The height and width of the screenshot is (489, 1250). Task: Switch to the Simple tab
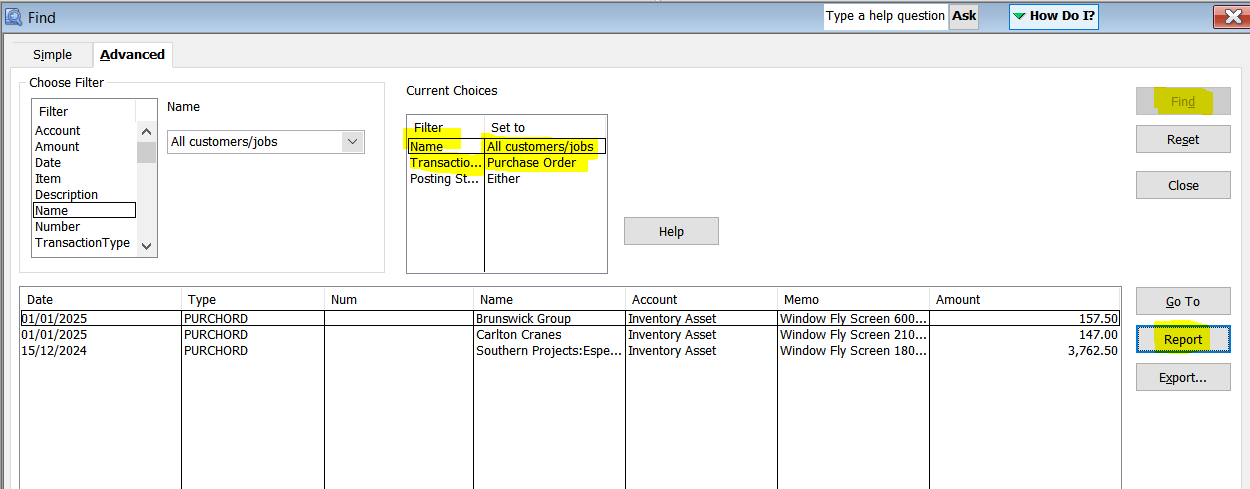click(x=52, y=55)
